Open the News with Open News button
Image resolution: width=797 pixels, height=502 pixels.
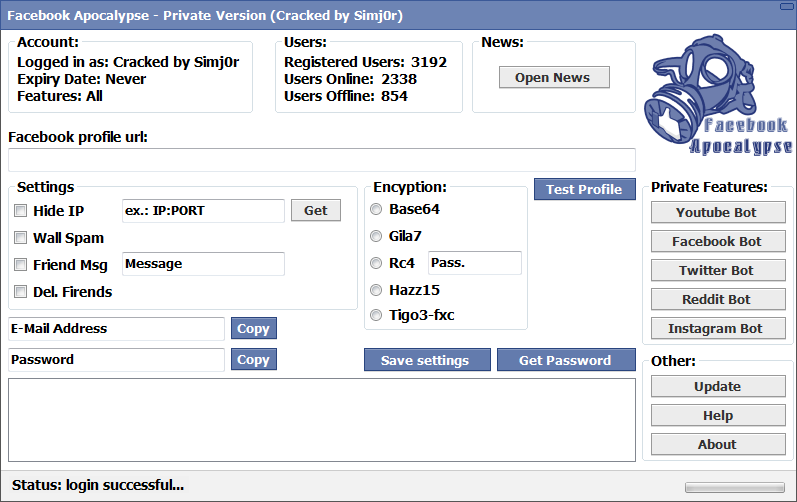click(554, 77)
